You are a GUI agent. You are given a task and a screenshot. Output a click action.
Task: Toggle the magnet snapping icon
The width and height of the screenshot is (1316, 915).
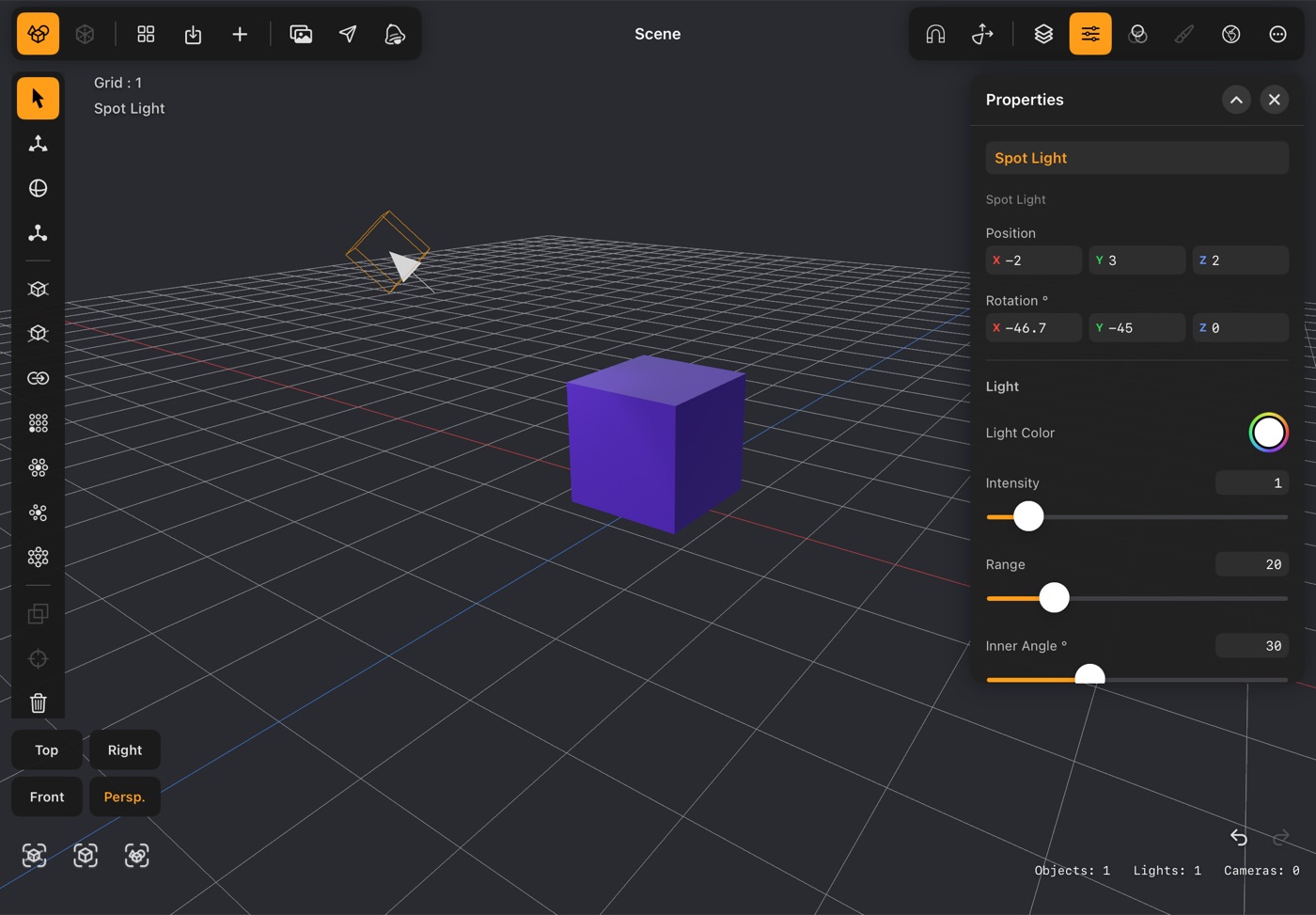[x=935, y=34]
